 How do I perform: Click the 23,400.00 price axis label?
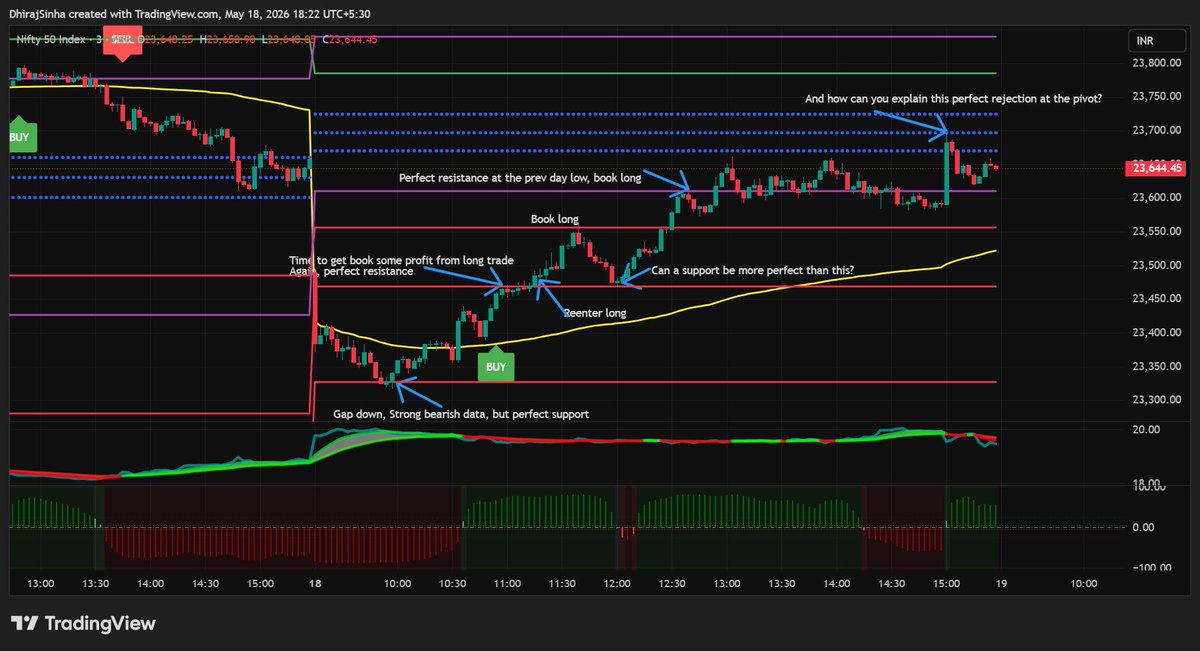1155,332
